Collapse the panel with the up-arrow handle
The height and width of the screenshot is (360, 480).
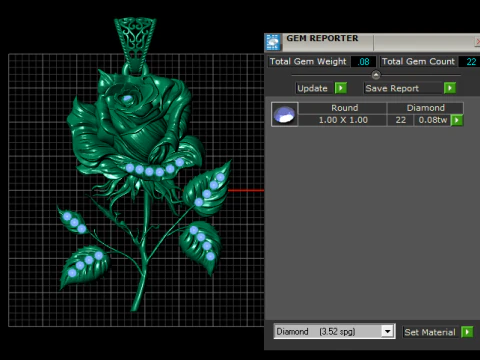pyautogui.click(x=376, y=75)
